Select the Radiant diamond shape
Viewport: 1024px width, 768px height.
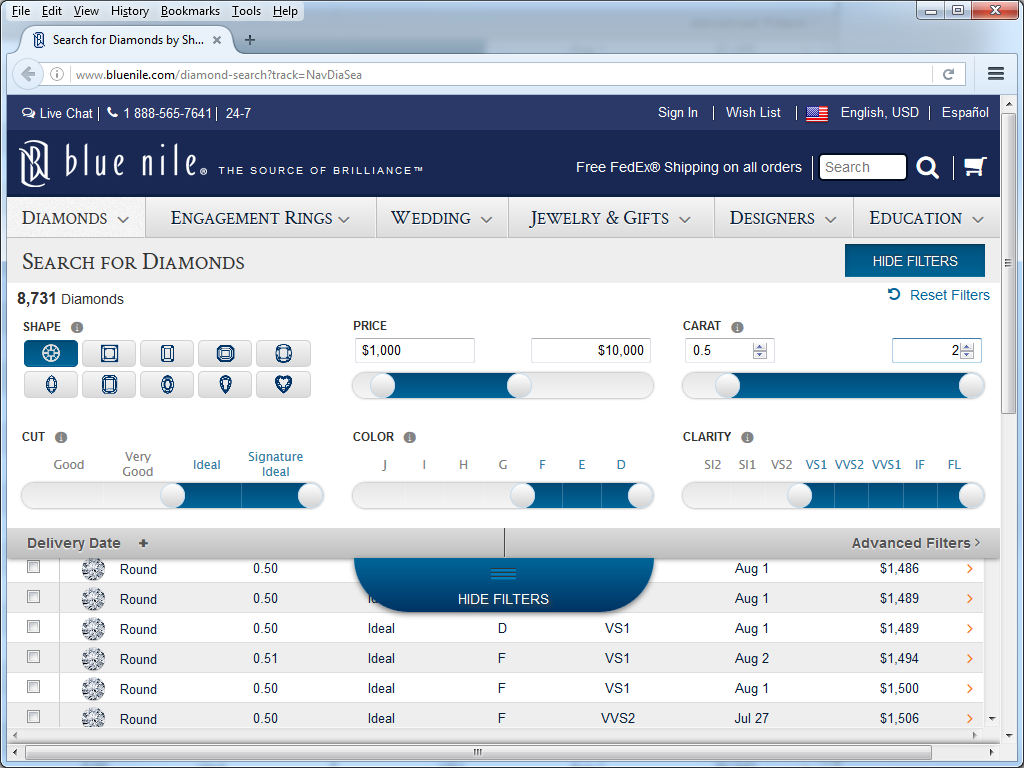[109, 385]
